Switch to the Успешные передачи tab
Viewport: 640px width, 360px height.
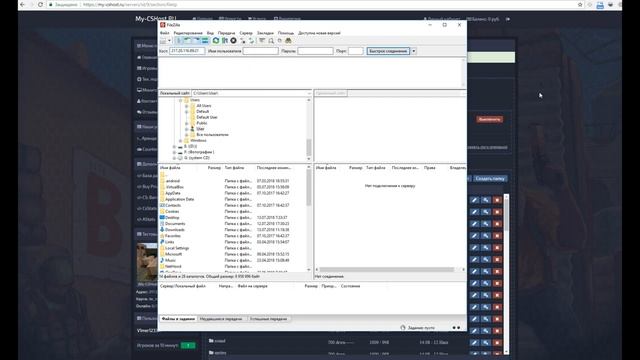pos(268,319)
